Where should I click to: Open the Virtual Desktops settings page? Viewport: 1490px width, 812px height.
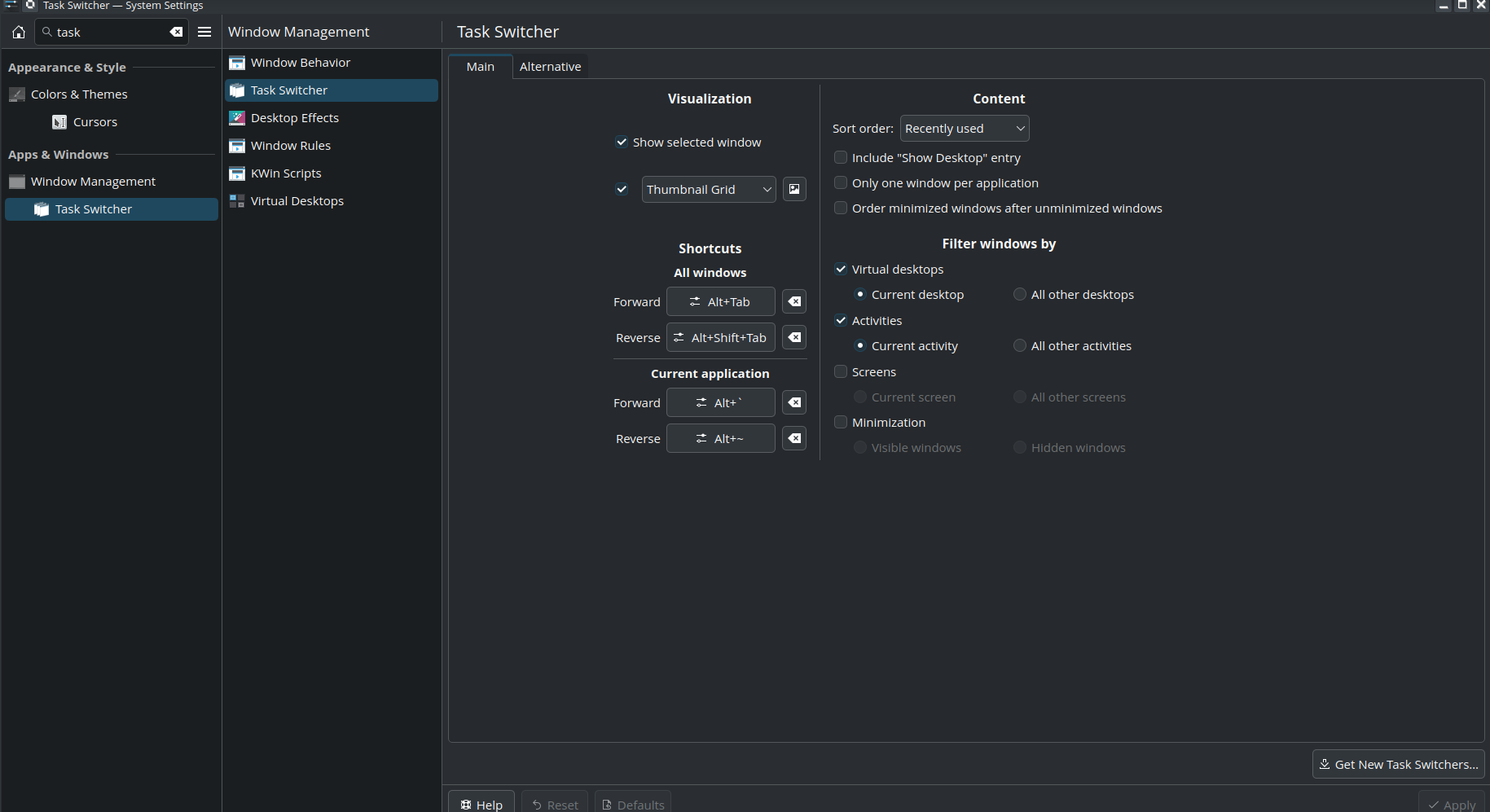click(x=297, y=201)
